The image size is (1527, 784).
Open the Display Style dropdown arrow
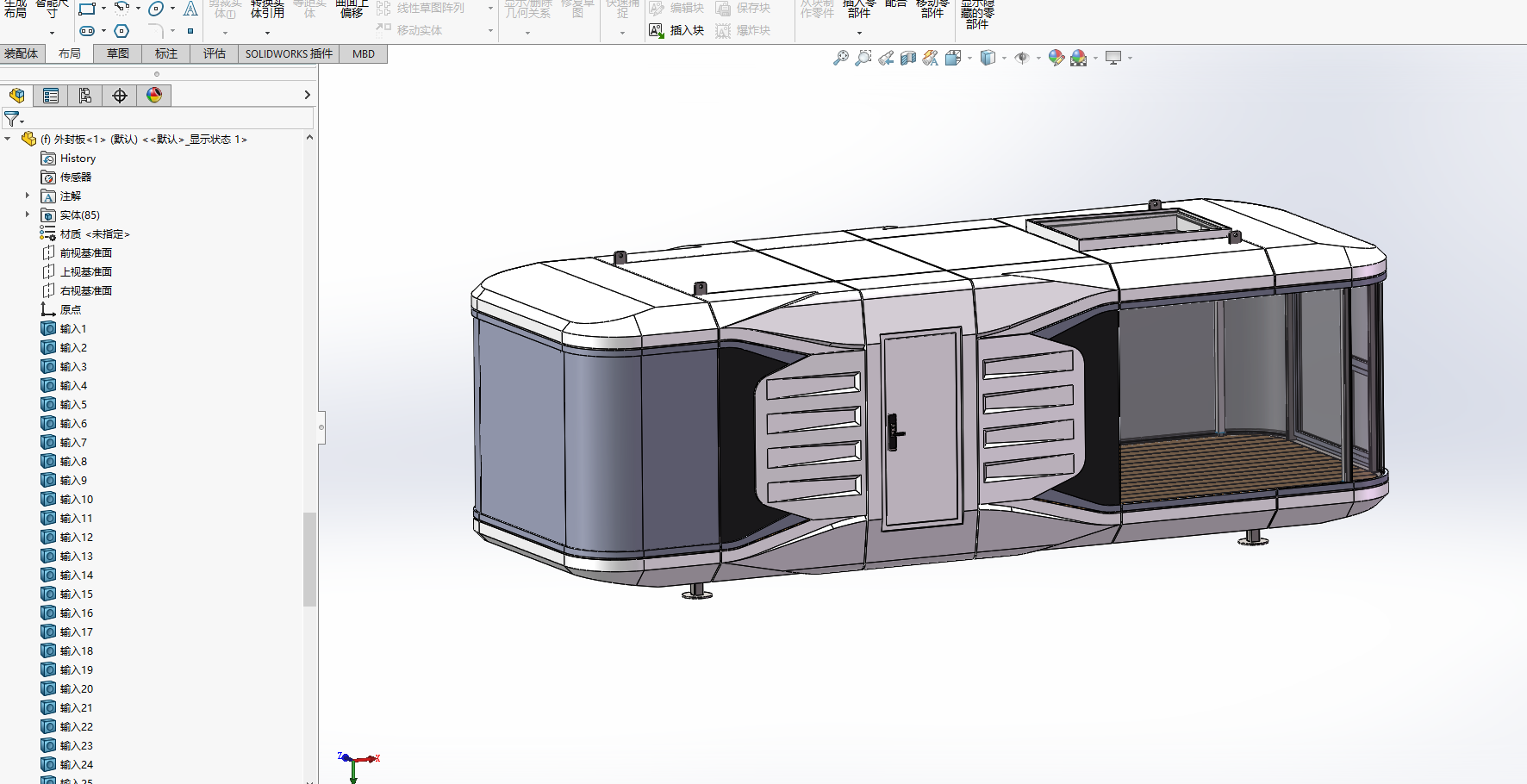[1005, 59]
